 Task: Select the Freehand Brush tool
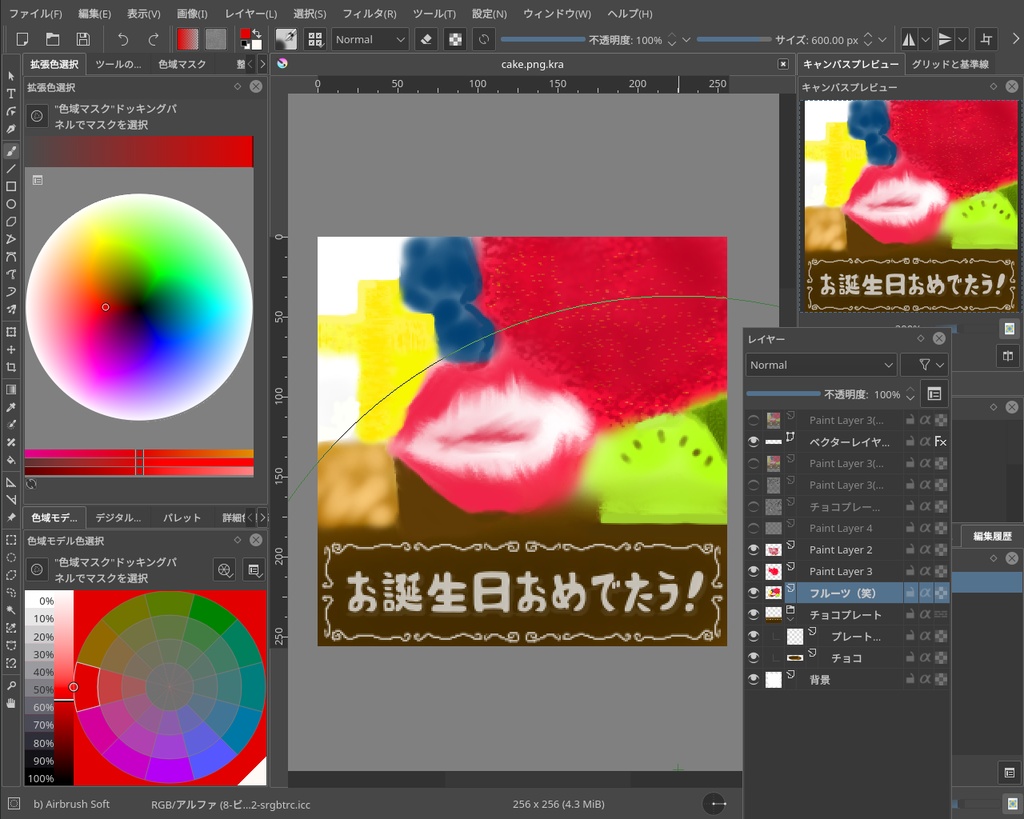click(10, 151)
